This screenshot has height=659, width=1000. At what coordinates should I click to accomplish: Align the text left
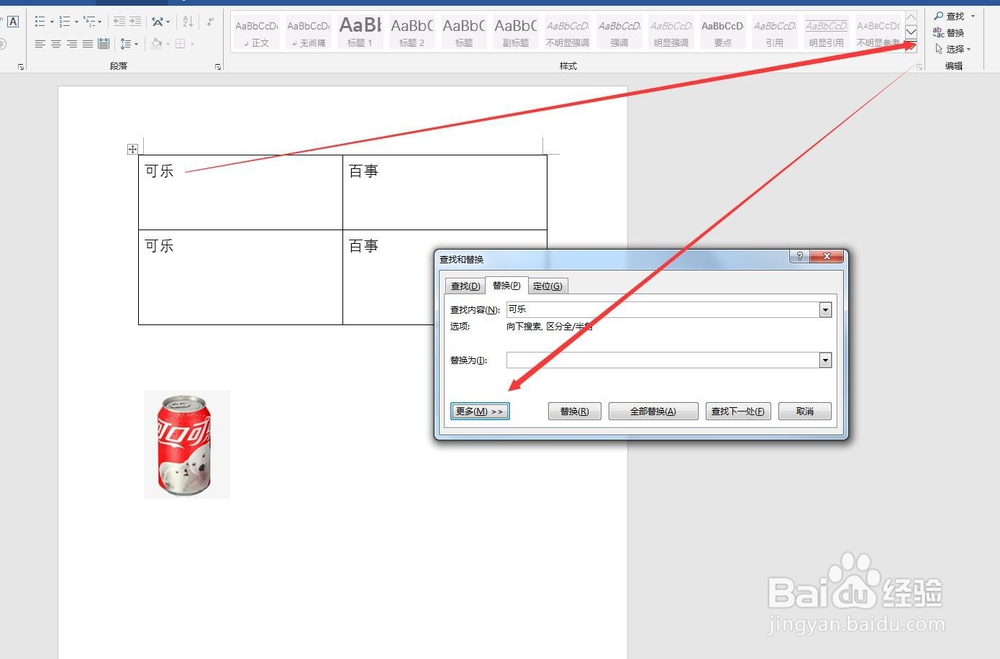point(40,44)
